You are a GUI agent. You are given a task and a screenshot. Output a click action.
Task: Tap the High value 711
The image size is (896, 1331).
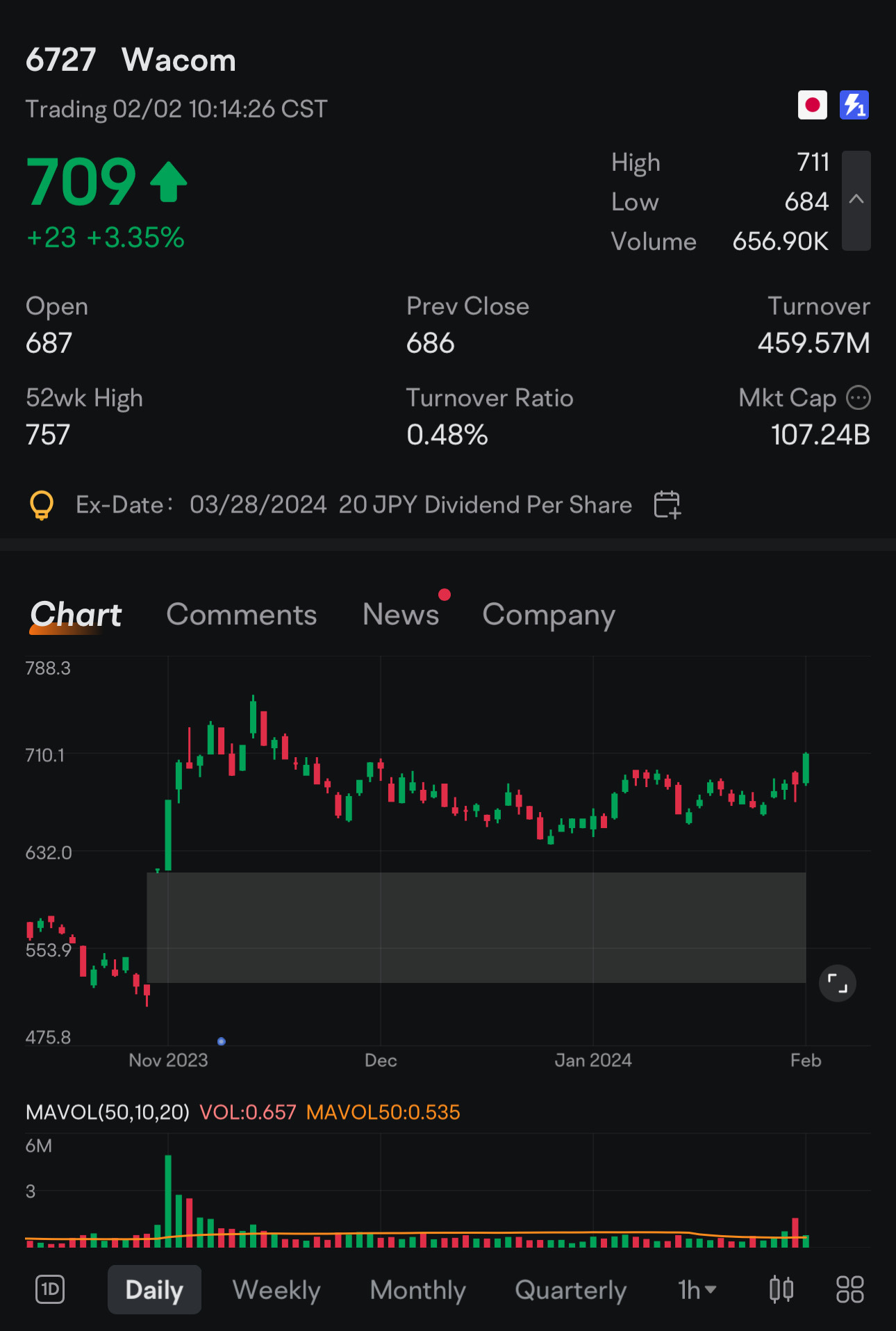(x=813, y=163)
